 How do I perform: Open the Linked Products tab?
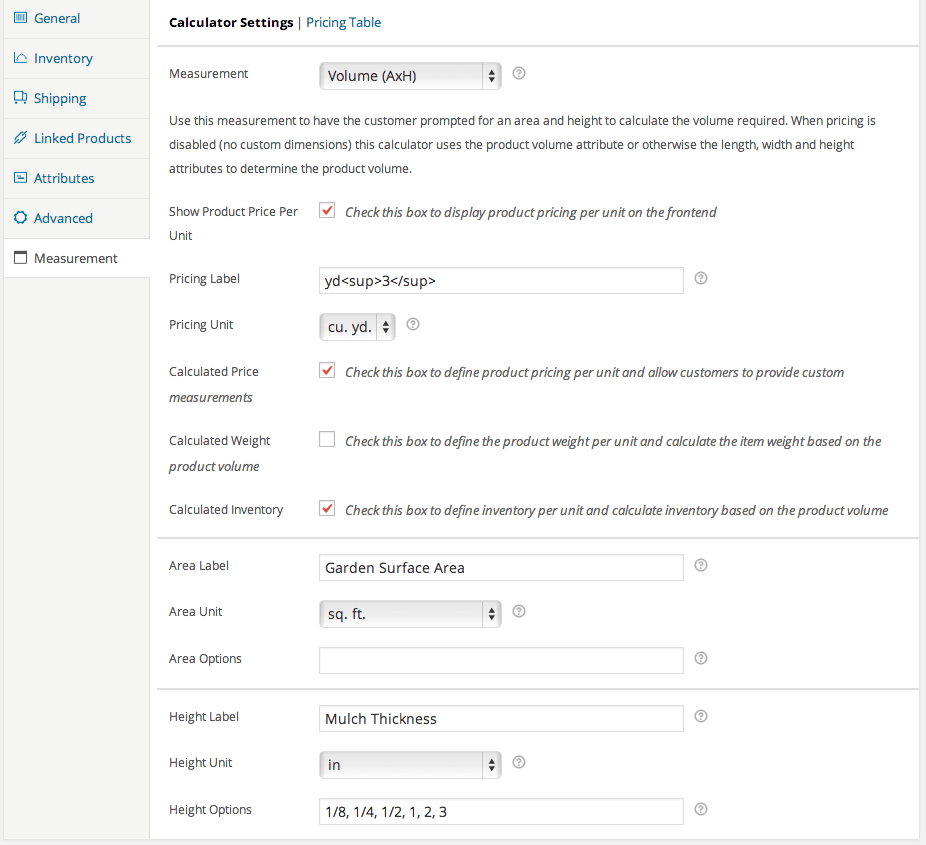[82, 138]
